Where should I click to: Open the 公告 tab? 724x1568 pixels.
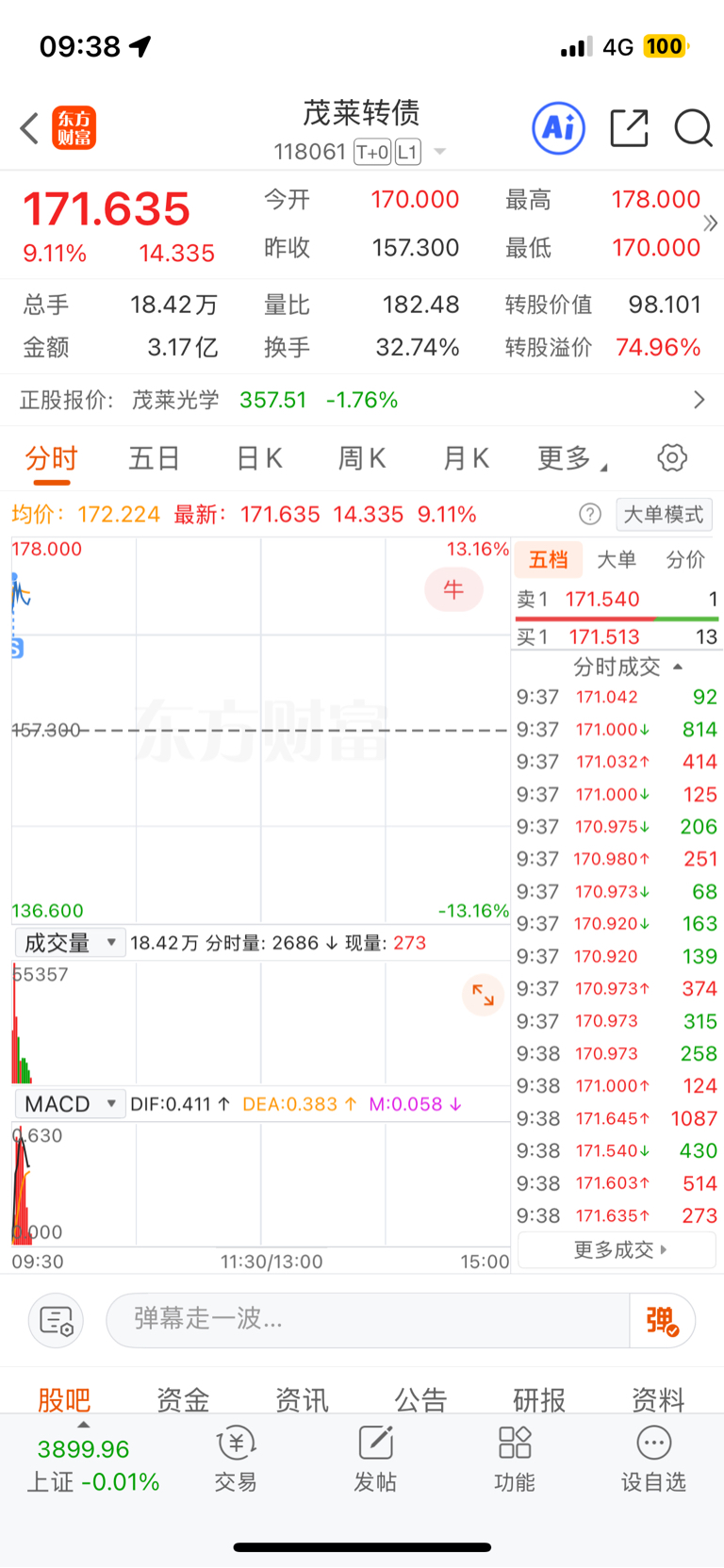pos(420,1400)
